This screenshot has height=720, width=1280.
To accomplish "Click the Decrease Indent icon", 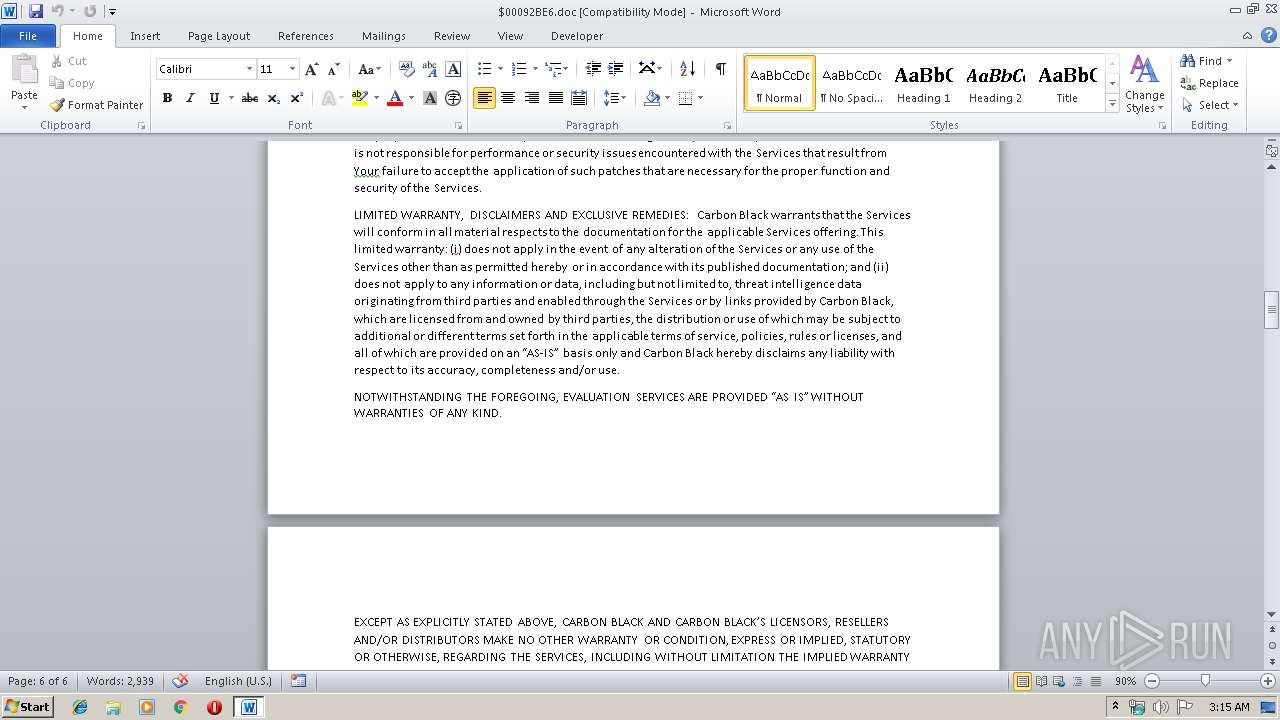I will (x=593, y=69).
